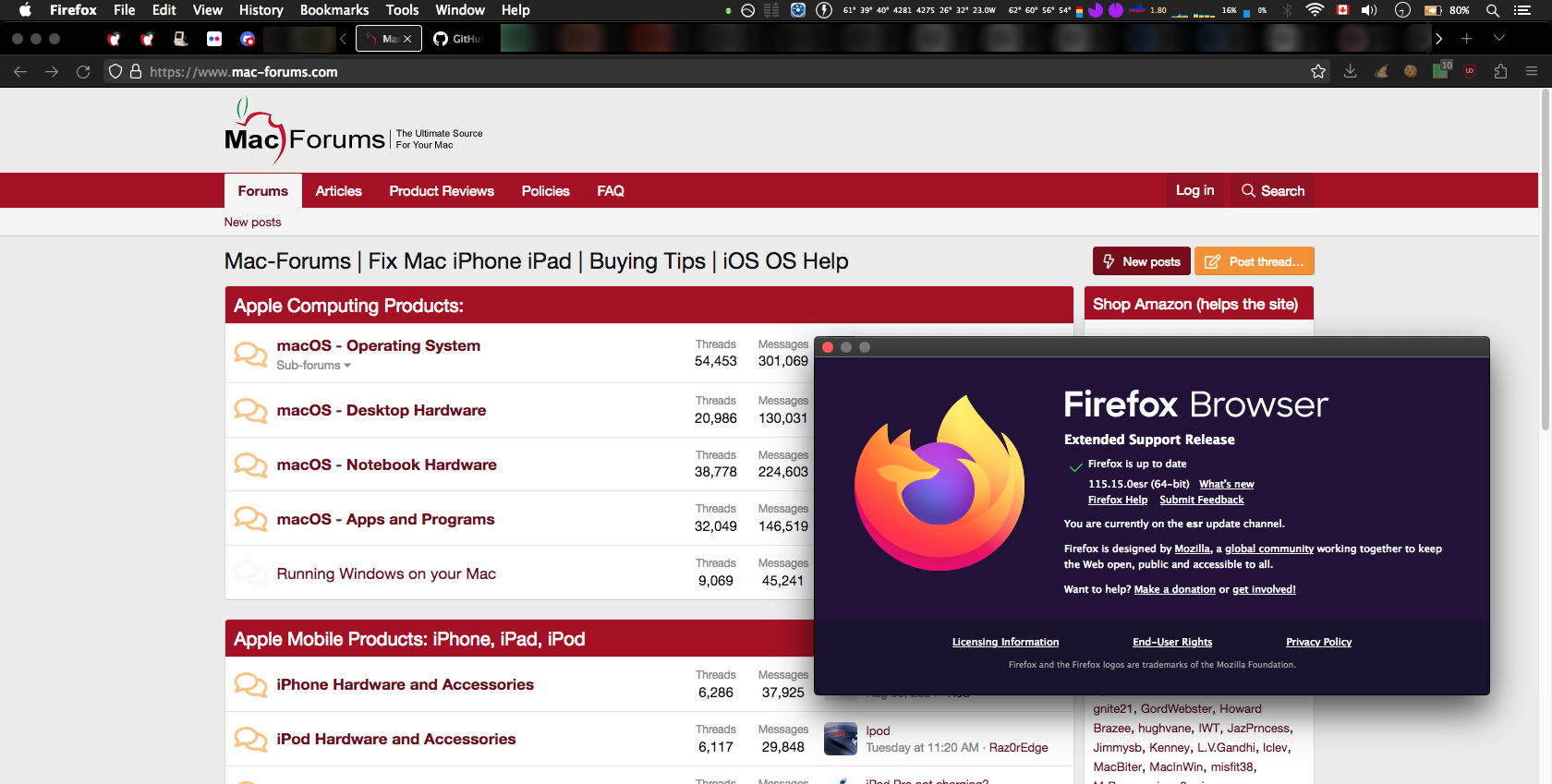1552x784 pixels.
Task: Open the macOS - Notebook Hardware forum
Action: 387,464
